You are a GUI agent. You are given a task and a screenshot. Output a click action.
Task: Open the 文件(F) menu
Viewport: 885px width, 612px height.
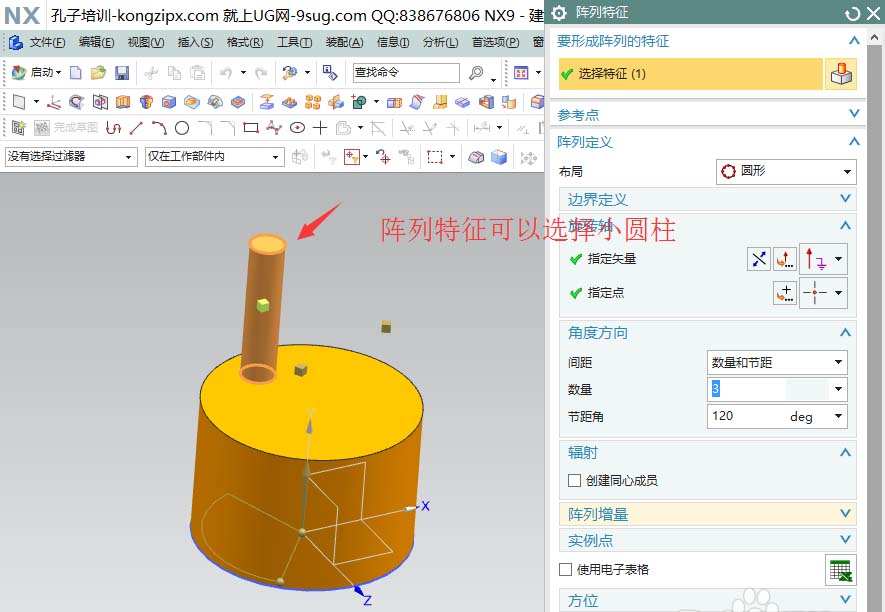coord(47,42)
